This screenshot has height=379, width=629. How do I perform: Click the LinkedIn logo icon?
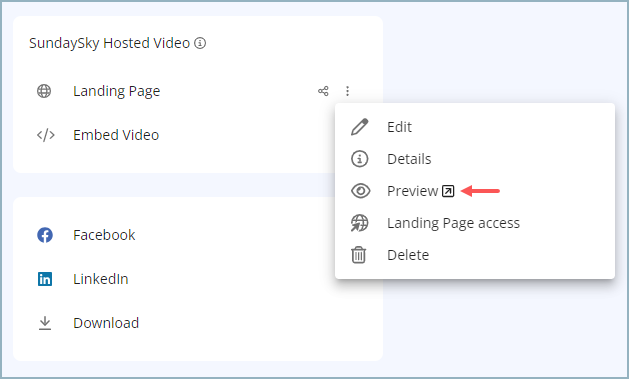pyautogui.click(x=45, y=279)
